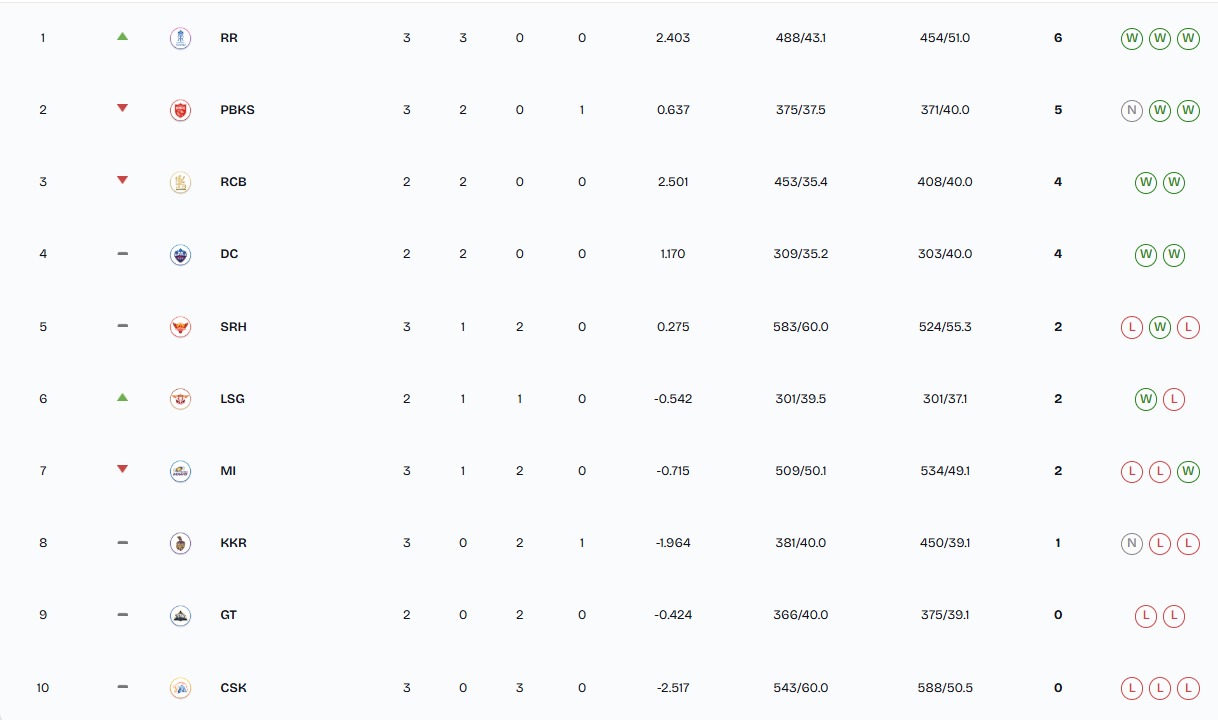Screen dimensions: 1218x720
Task: Open the CSK team name link
Action: pyautogui.click(x=233, y=688)
